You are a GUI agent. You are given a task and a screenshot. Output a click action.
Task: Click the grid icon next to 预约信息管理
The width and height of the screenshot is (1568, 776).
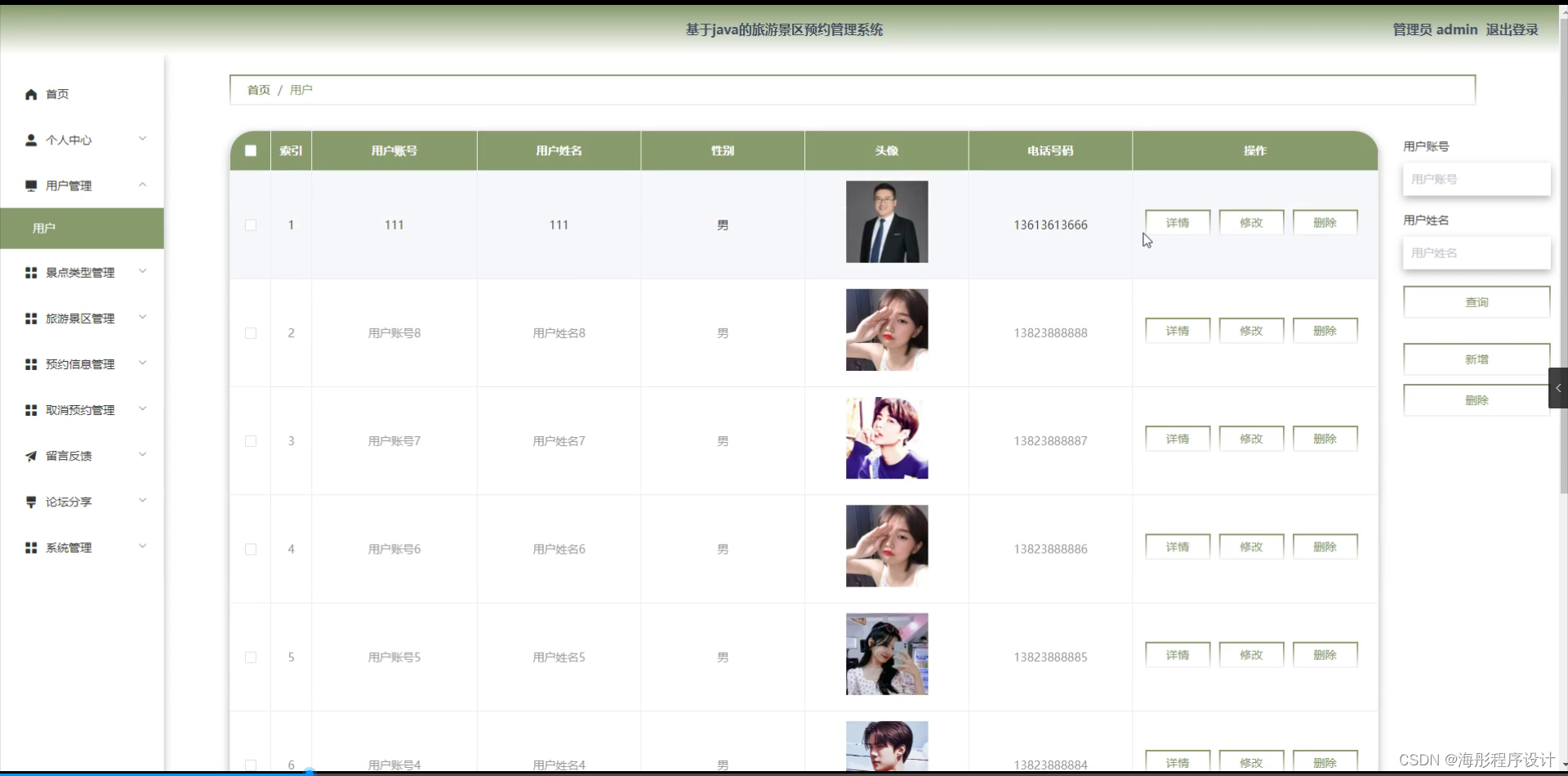click(31, 363)
